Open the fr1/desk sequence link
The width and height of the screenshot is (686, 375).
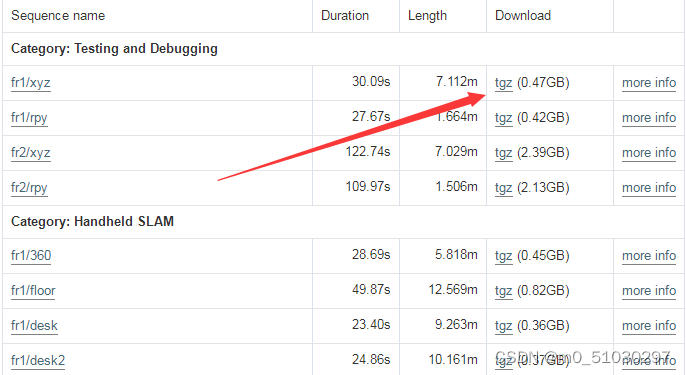pos(34,326)
